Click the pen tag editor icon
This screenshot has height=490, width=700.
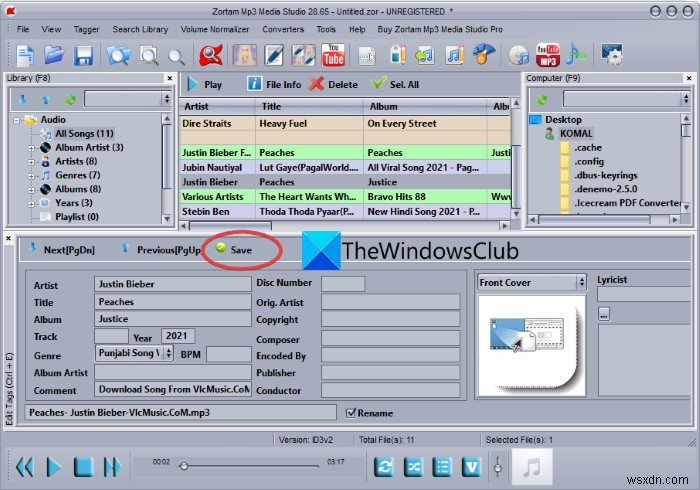tap(274, 56)
